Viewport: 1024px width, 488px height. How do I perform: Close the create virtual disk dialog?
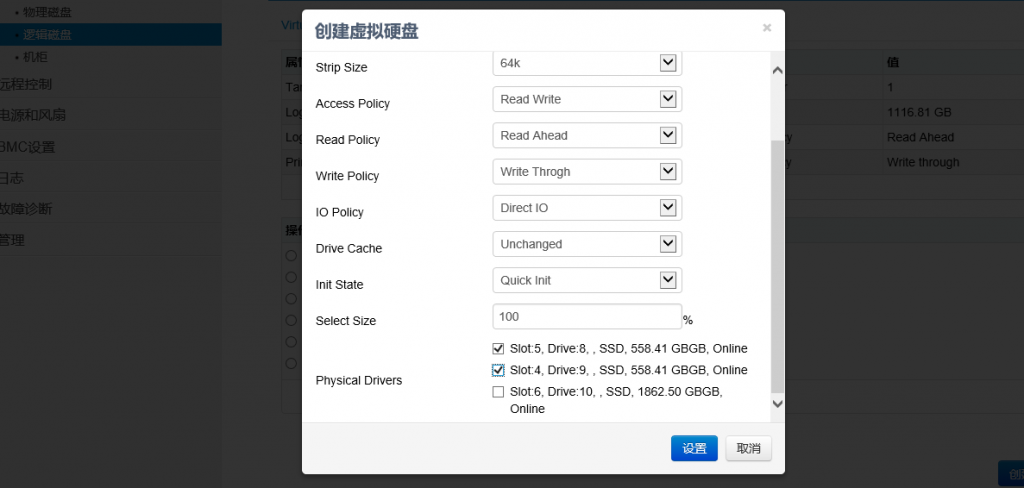[x=767, y=28]
